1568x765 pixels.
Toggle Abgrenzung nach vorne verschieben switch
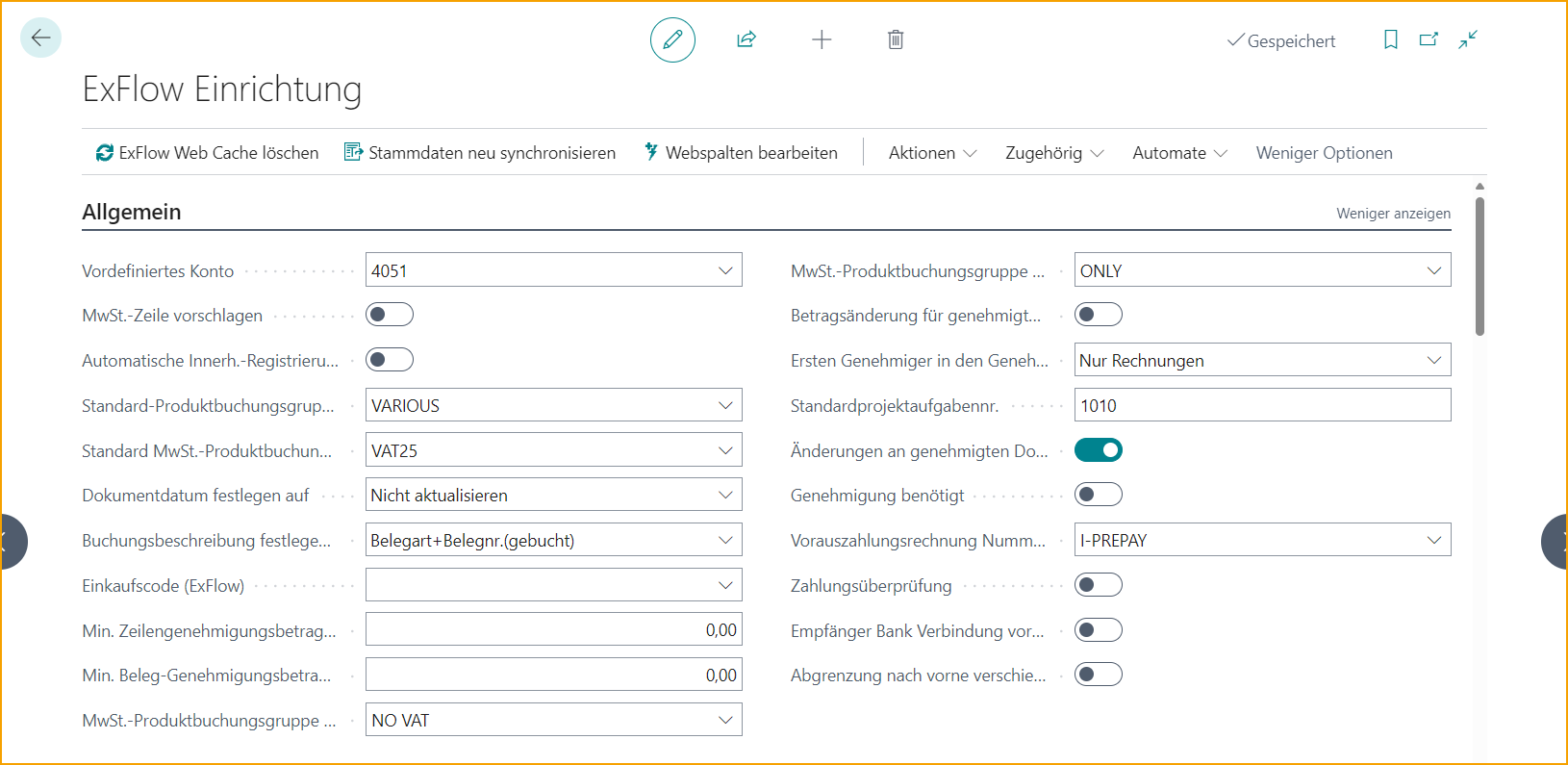coord(1099,675)
